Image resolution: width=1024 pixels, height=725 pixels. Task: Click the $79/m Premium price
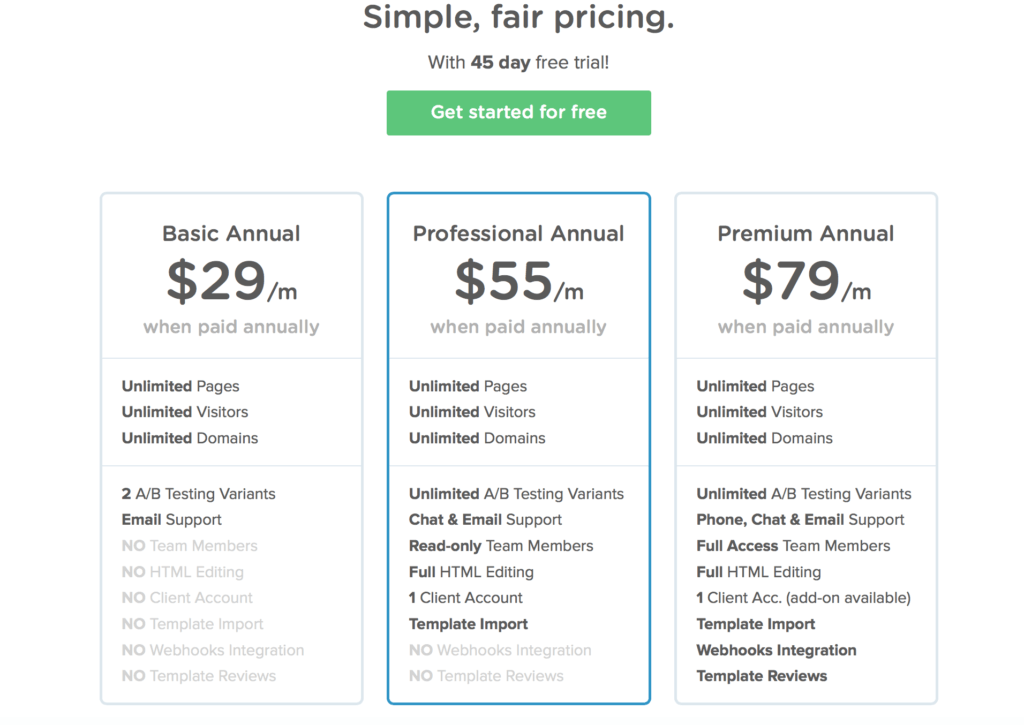[805, 282]
